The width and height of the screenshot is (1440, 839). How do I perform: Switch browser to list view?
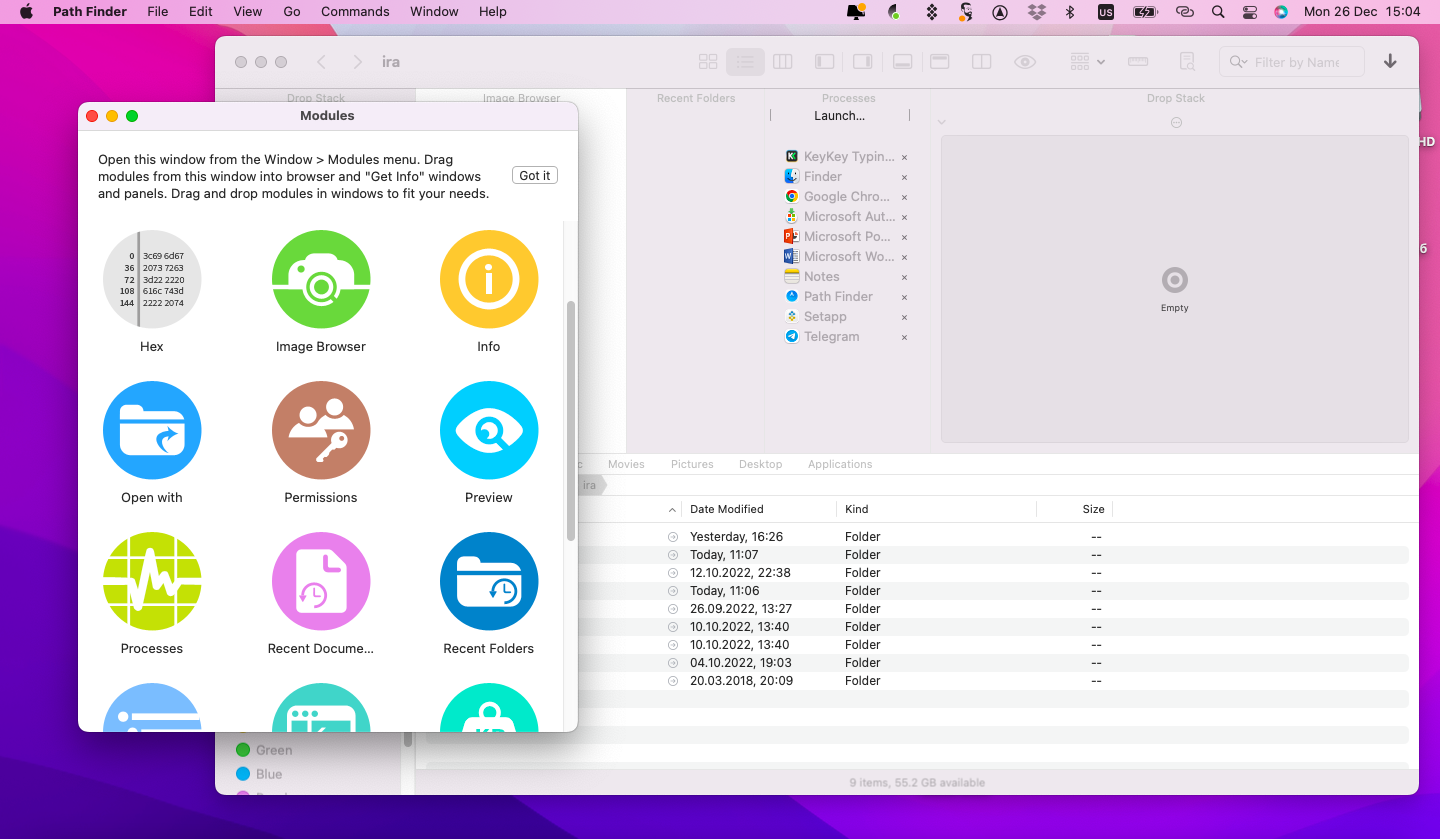point(745,62)
